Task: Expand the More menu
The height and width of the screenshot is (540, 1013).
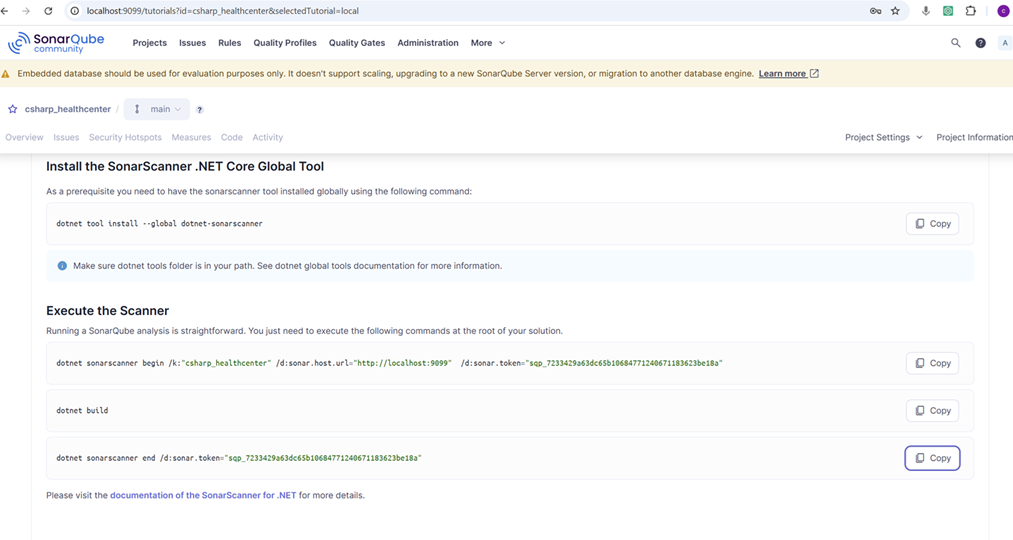Action: click(488, 43)
